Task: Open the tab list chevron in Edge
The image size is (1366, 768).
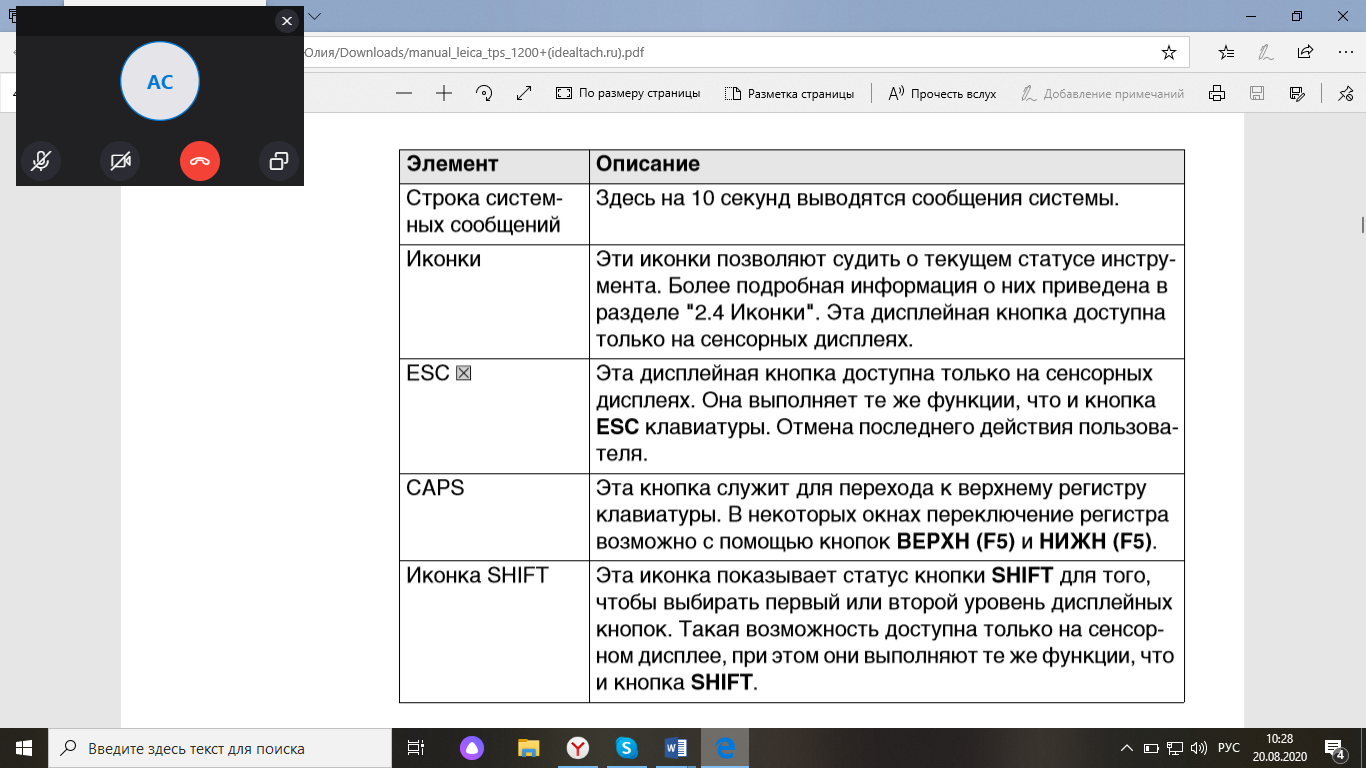Action: click(315, 16)
